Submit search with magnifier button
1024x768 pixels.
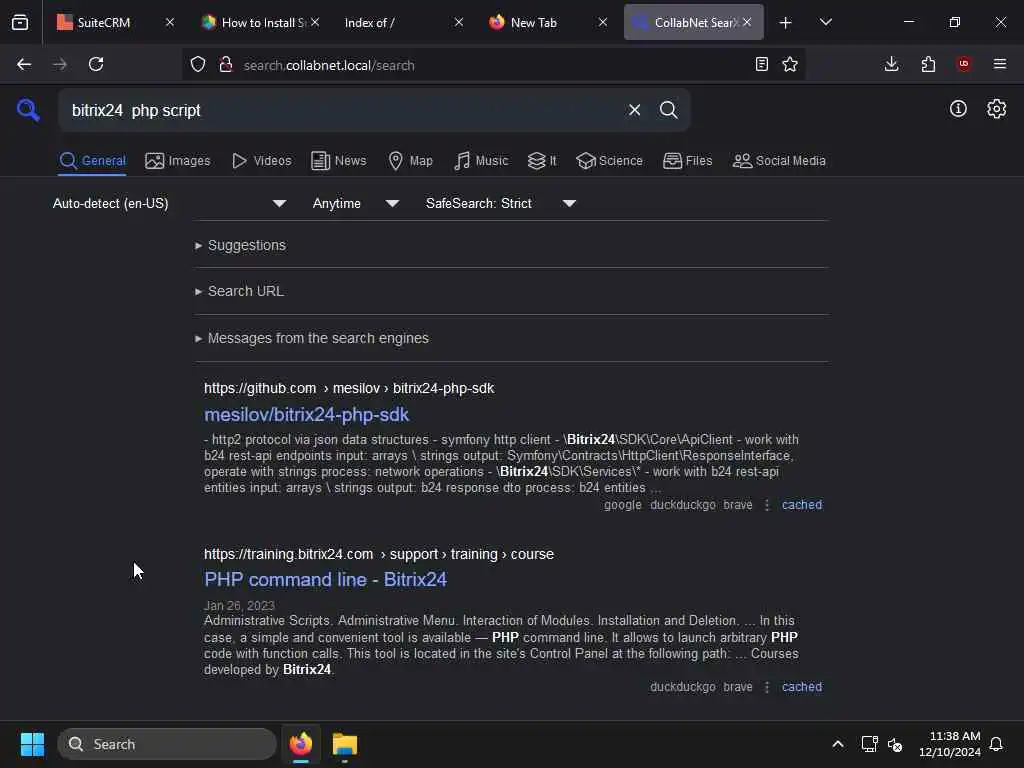tap(668, 110)
